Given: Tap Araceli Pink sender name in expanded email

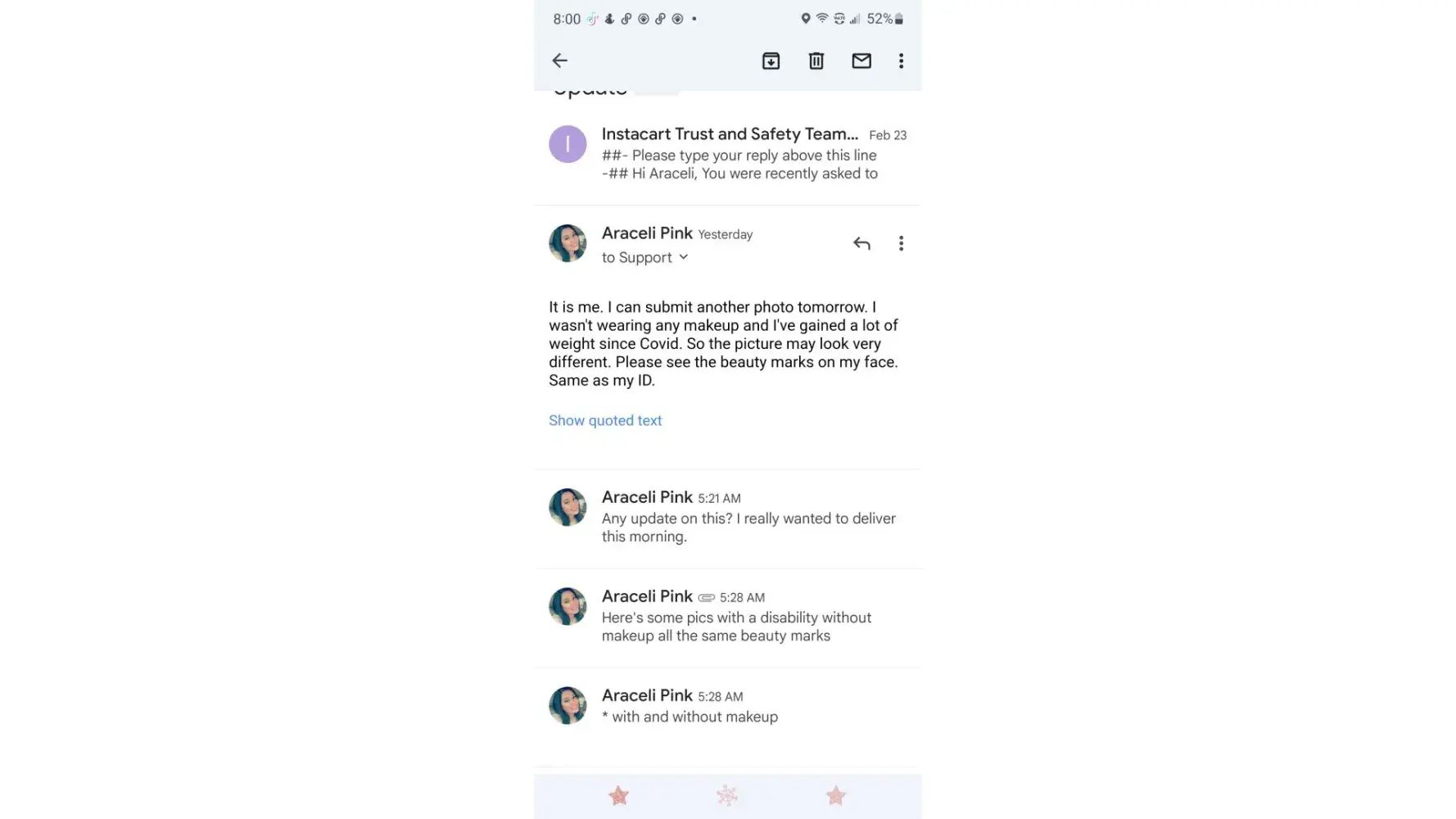Looking at the screenshot, I should (x=647, y=233).
